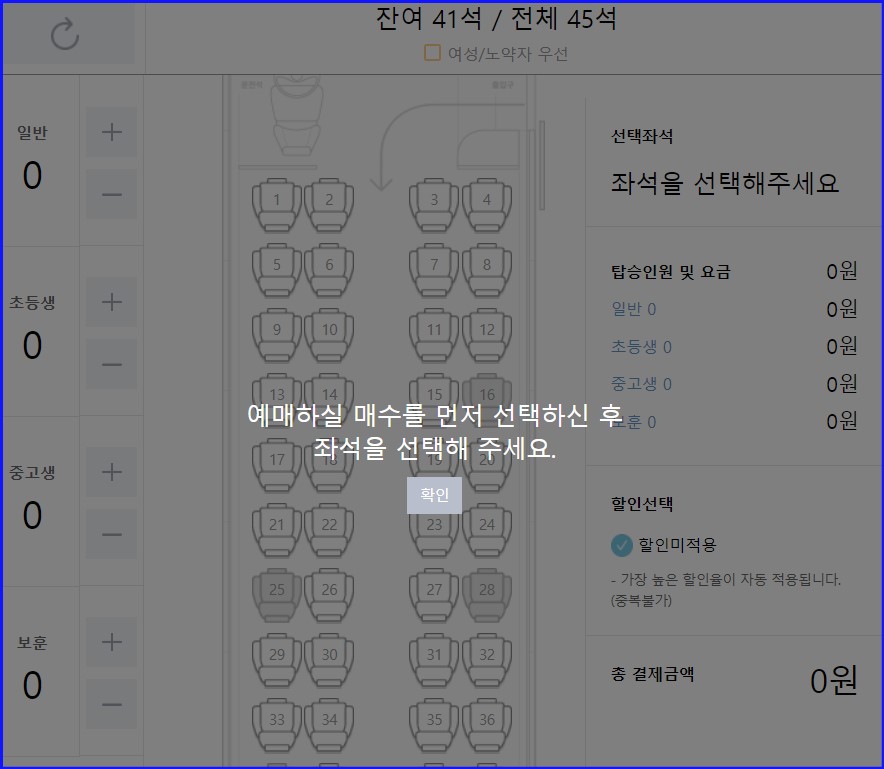The width and height of the screenshot is (884, 769).
Task: Increase the 보훈 passenger count
Action: (111, 641)
